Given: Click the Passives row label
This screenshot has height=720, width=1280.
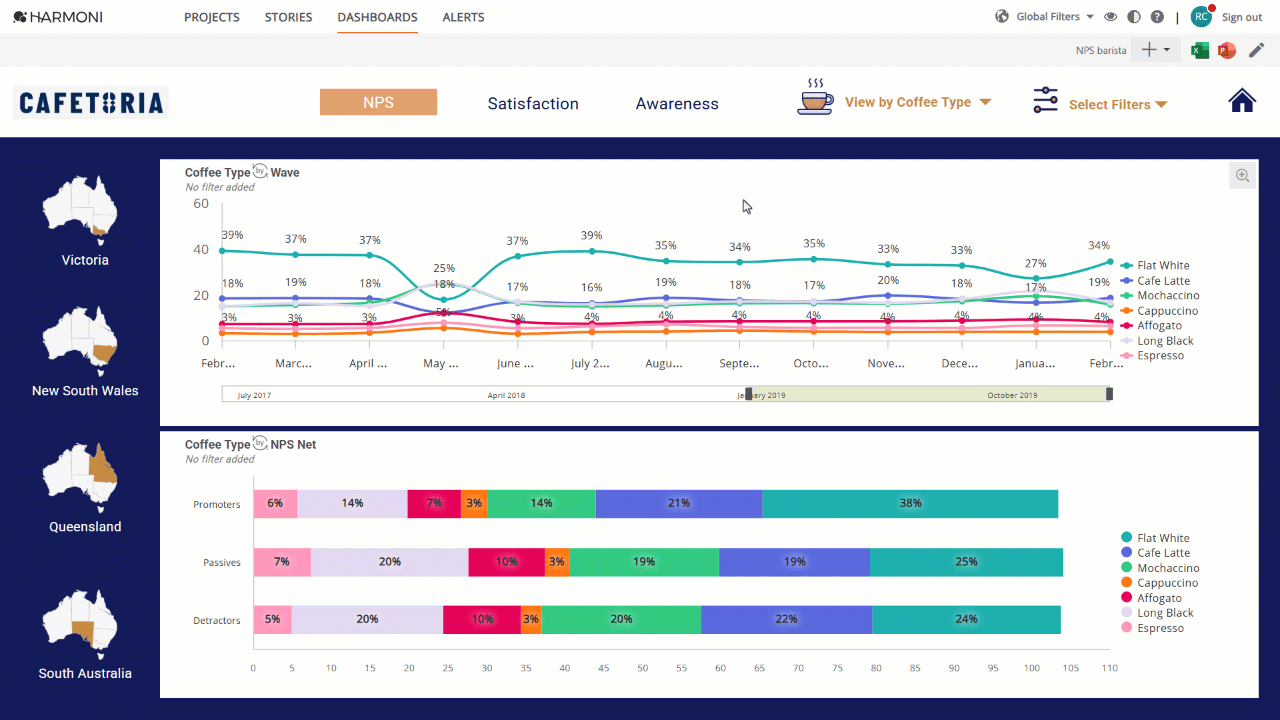Looking at the screenshot, I should 221,563.
